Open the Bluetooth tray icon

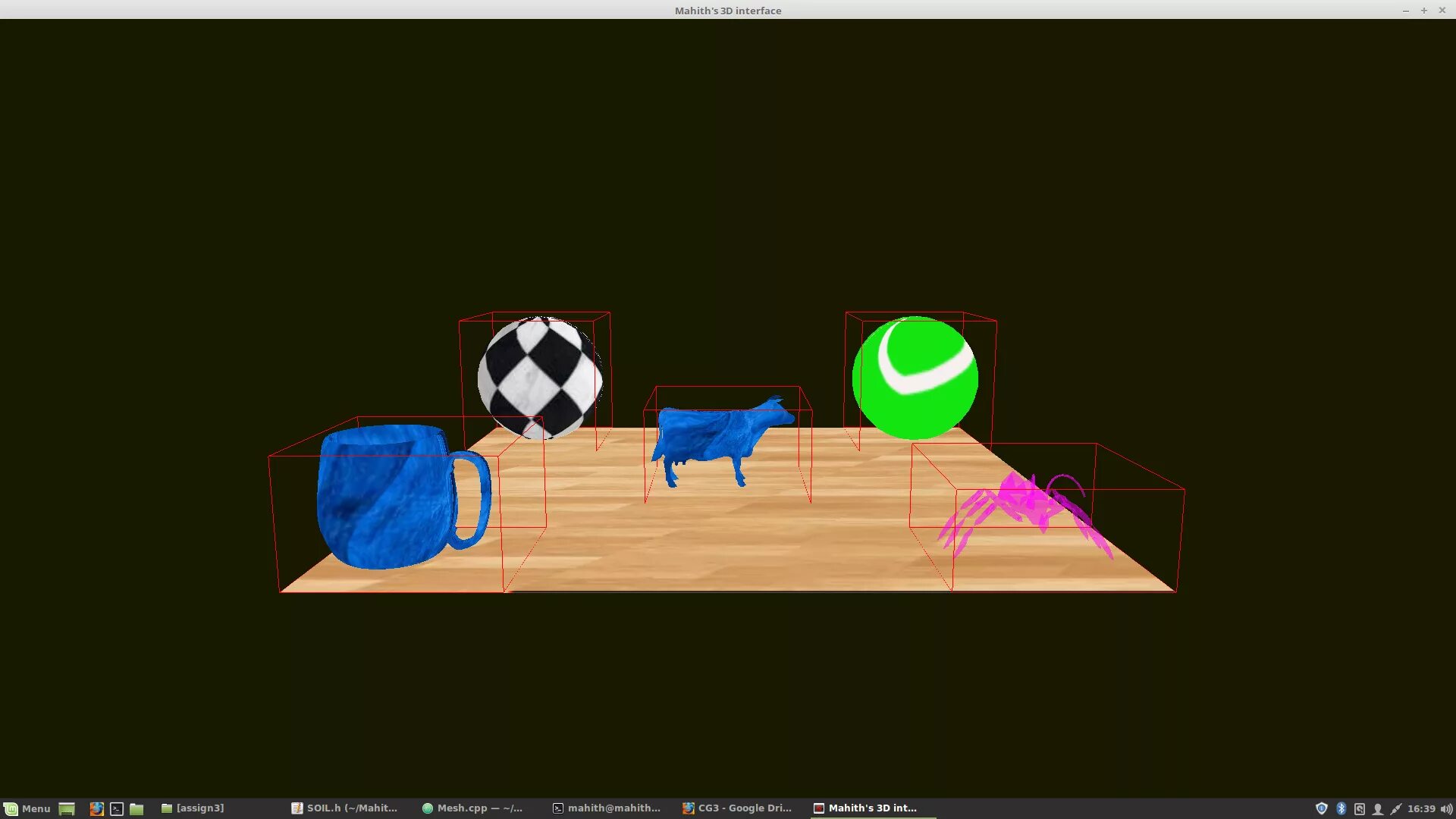[x=1341, y=808]
